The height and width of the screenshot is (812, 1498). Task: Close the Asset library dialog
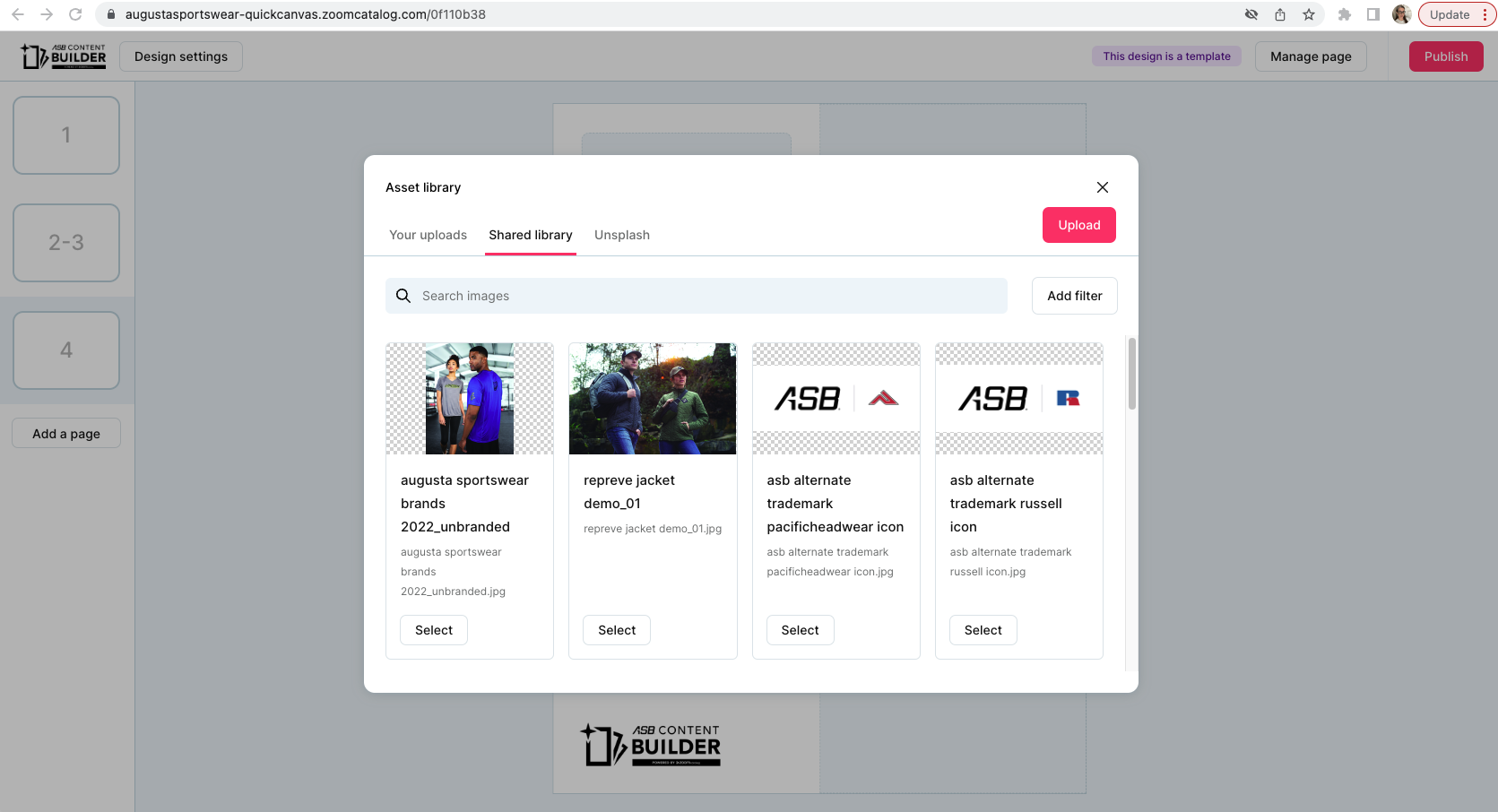pos(1102,187)
